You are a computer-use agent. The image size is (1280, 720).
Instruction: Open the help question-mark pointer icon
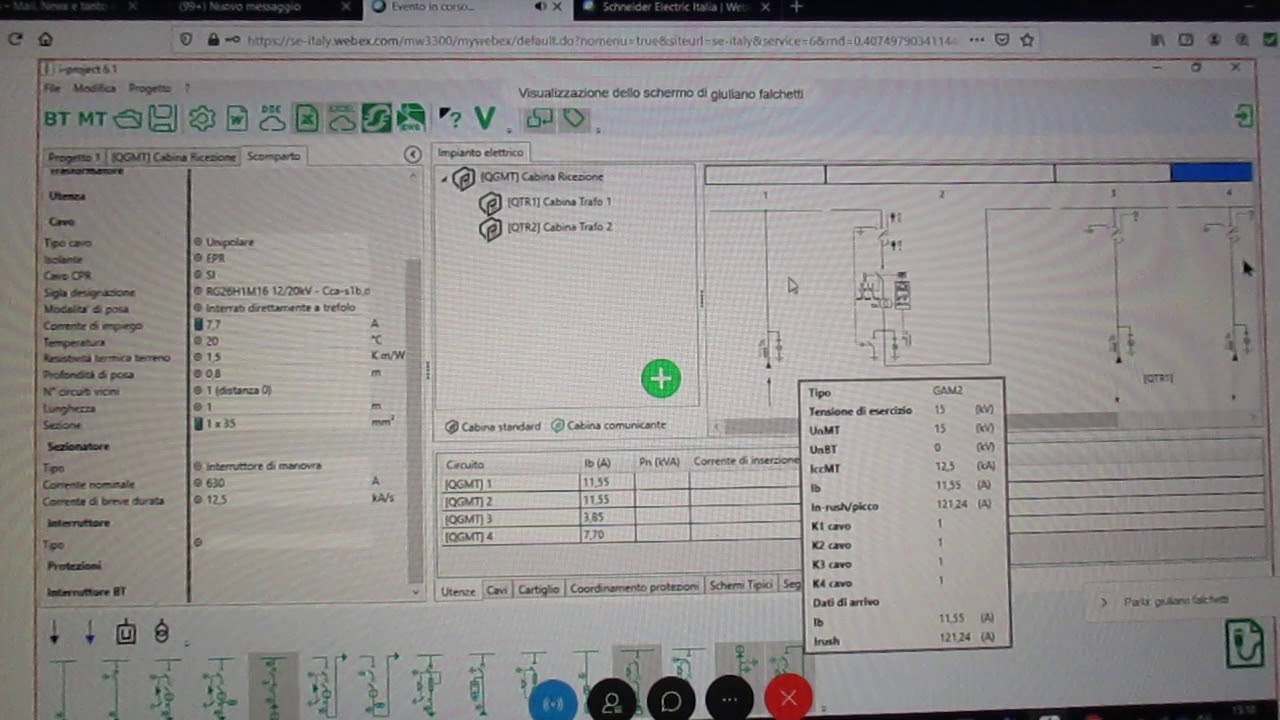pyautogui.click(x=451, y=119)
